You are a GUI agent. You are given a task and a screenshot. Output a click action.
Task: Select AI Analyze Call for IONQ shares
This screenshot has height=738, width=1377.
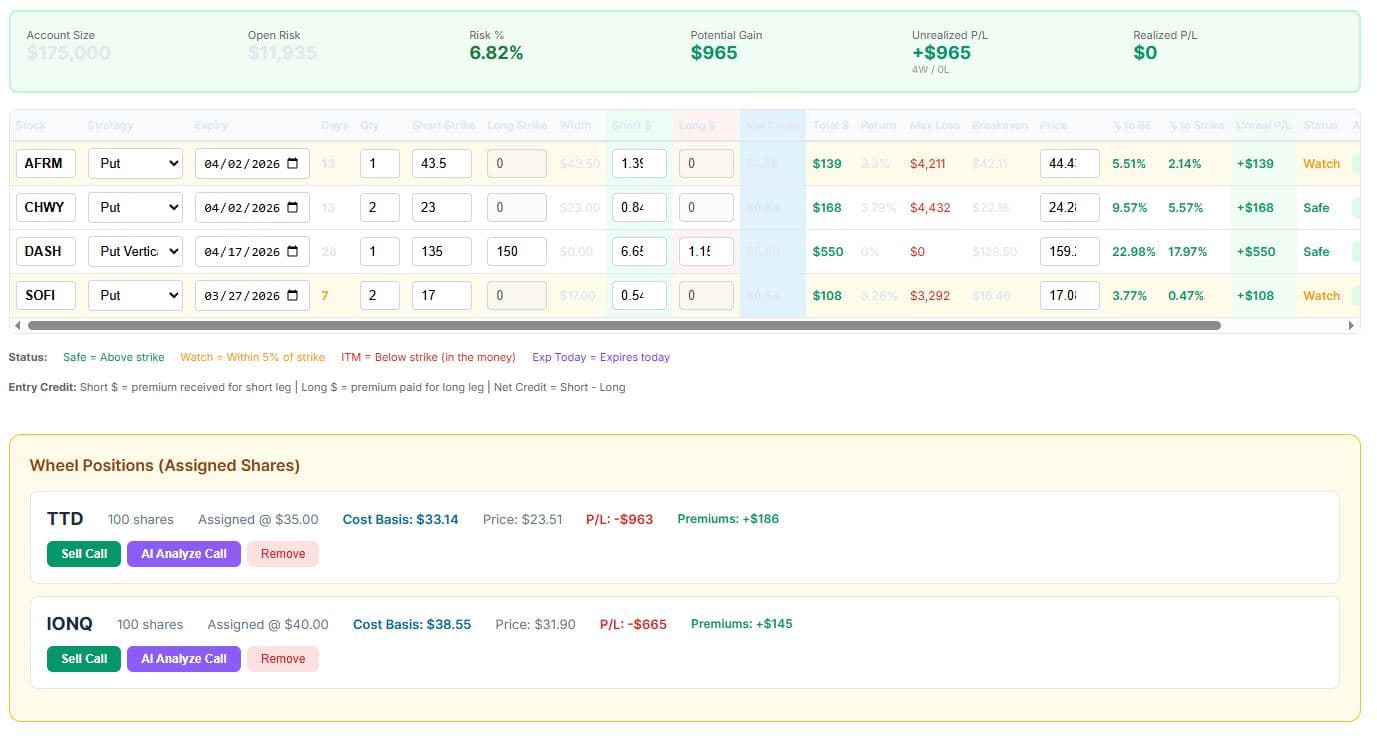point(183,658)
